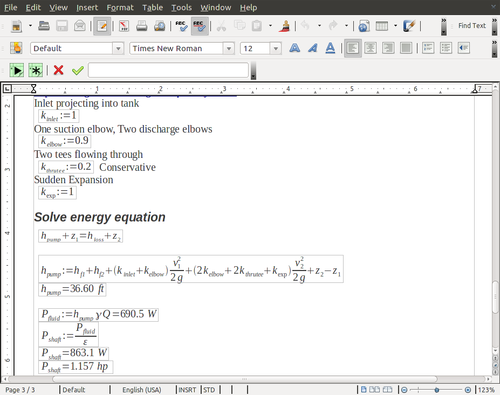Viewport: 500px width, 395px height.
Task: Justify the paragraph
Action: tap(406, 48)
